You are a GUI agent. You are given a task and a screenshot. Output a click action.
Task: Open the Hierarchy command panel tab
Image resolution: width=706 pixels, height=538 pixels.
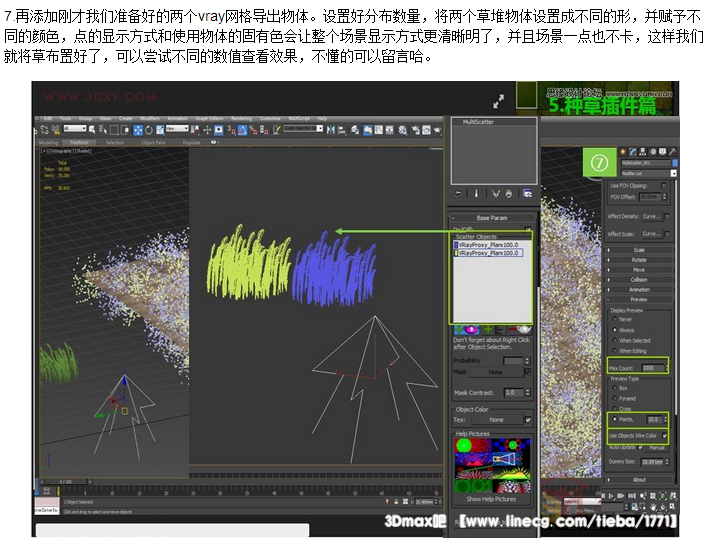click(x=643, y=152)
